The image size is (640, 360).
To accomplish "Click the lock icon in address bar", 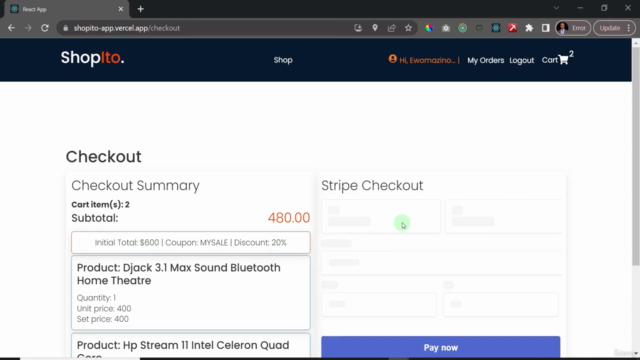I will 65,28.
